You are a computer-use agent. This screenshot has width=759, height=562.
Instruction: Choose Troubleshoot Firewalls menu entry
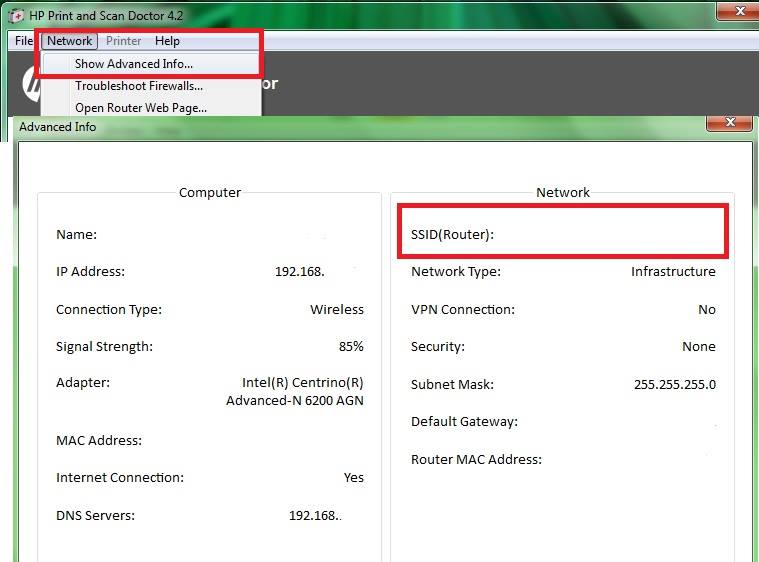click(x=139, y=86)
